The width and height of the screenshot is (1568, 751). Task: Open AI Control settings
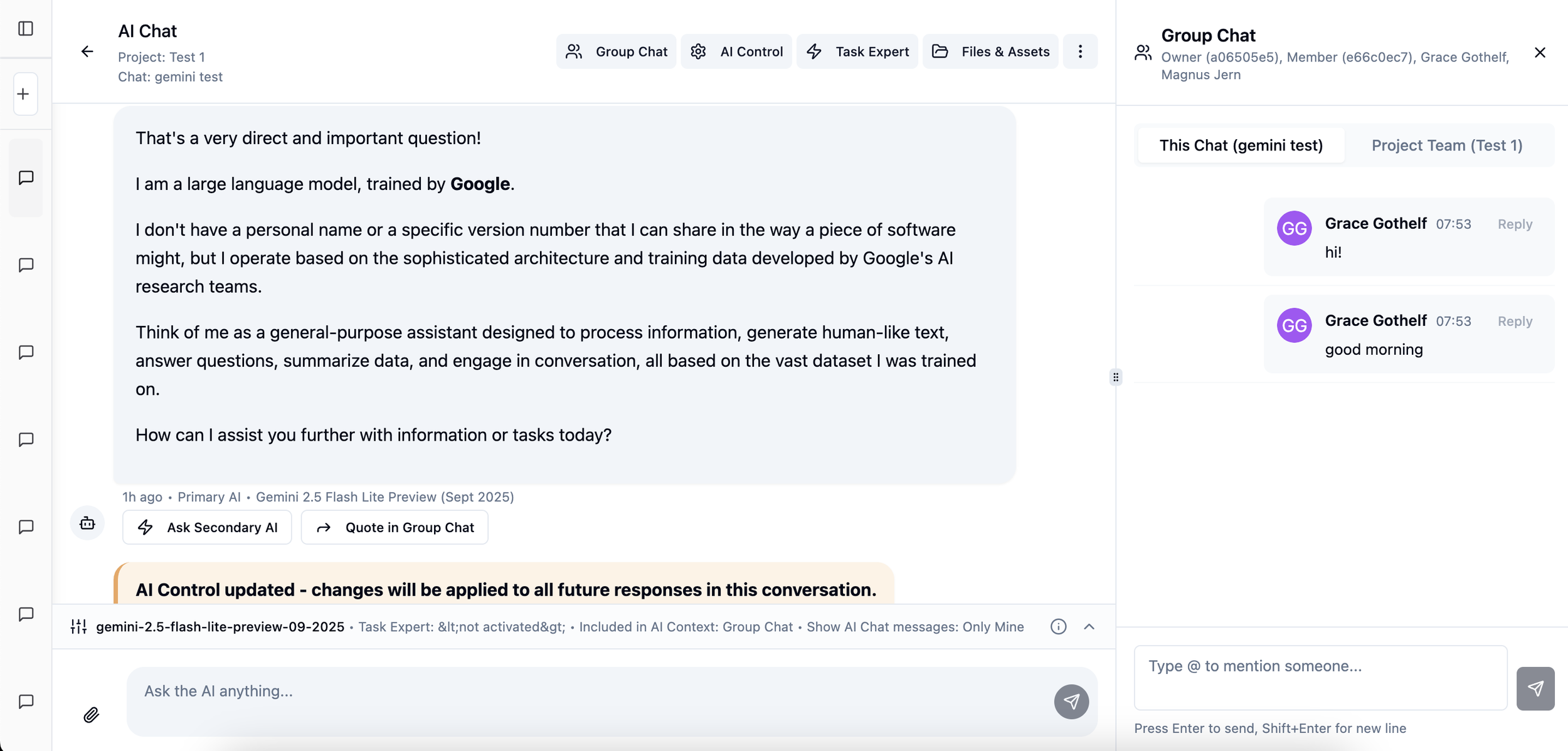click(x=736, y=51)
